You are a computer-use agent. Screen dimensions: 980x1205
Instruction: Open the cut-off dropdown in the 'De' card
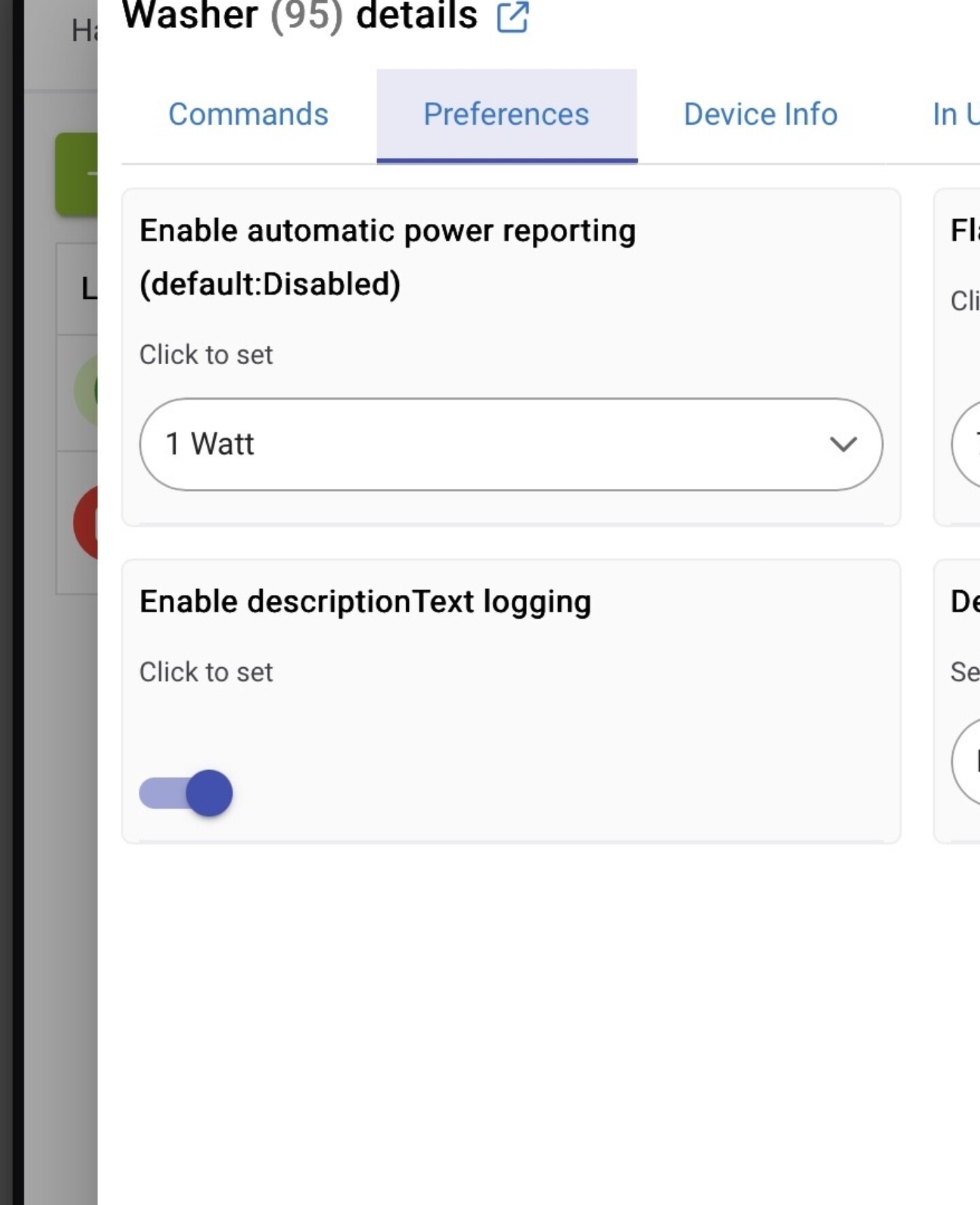point(966,761)
